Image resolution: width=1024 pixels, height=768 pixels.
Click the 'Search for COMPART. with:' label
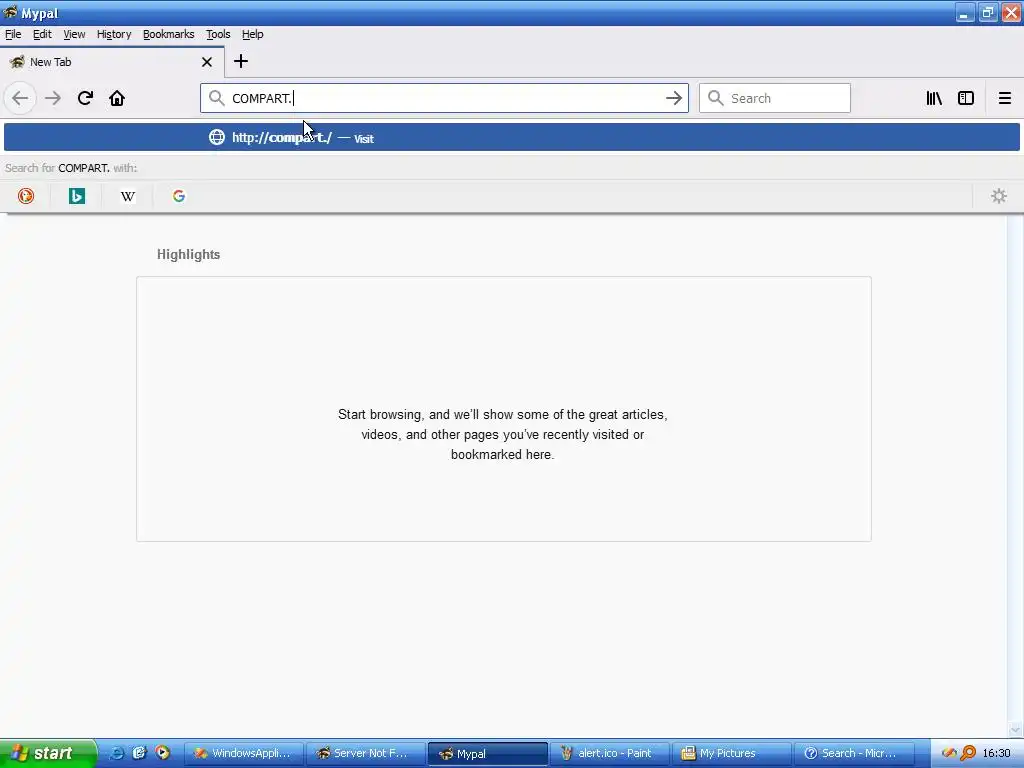click(x=71, y=168)
